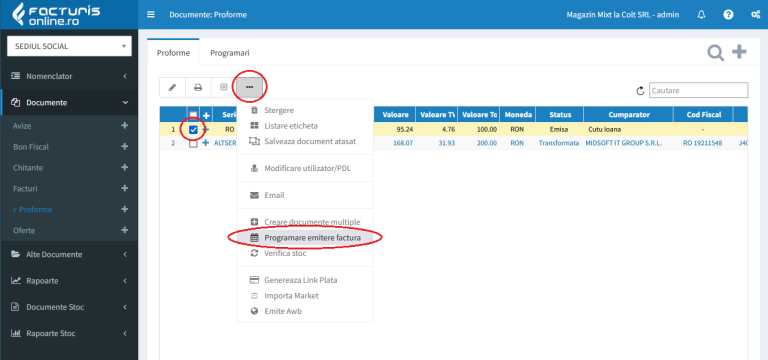Choose Emite Awb menu entry

tap(305, 311)
